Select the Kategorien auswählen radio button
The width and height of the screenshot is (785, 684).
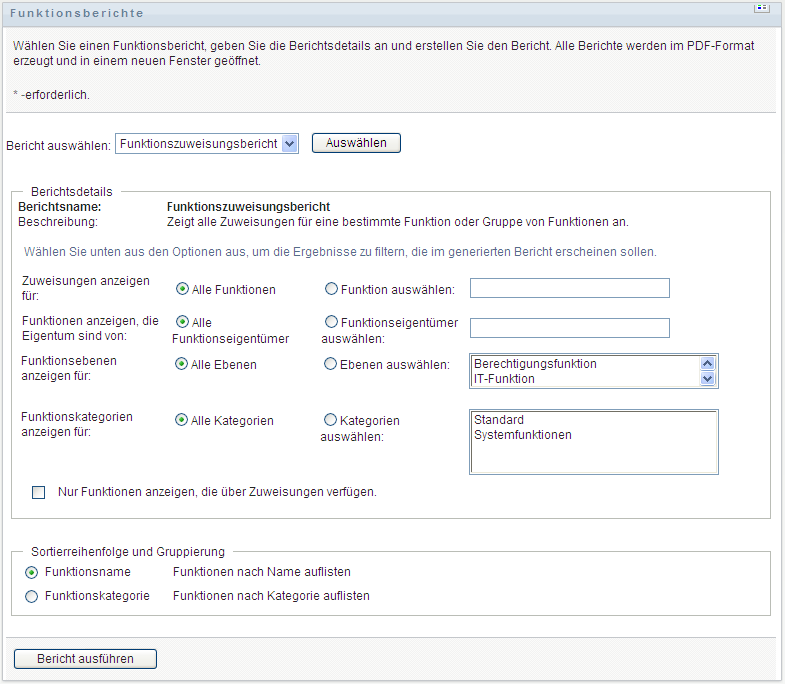330,420
